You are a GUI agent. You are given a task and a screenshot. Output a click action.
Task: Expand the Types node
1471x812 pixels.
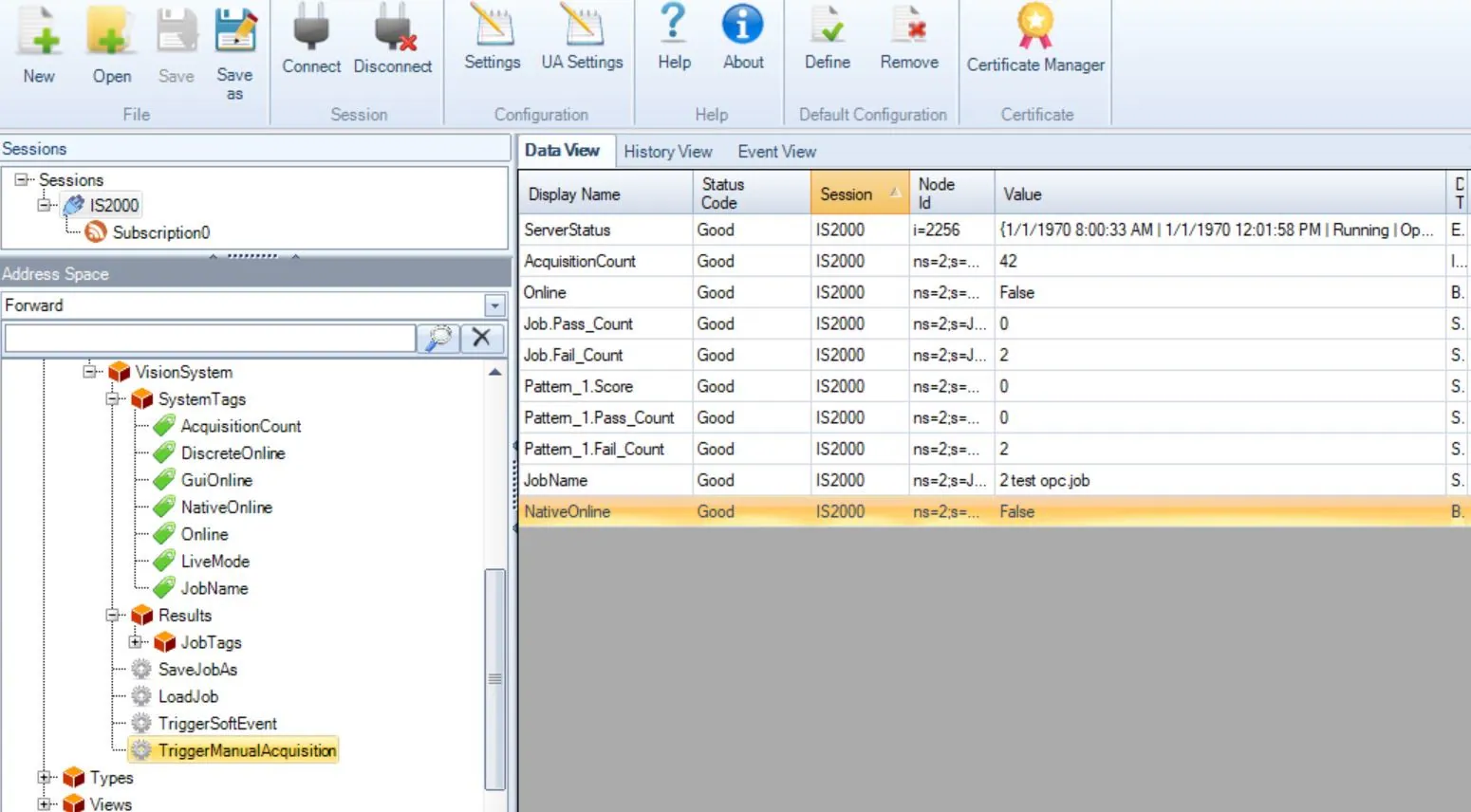[x=44, y=778]
